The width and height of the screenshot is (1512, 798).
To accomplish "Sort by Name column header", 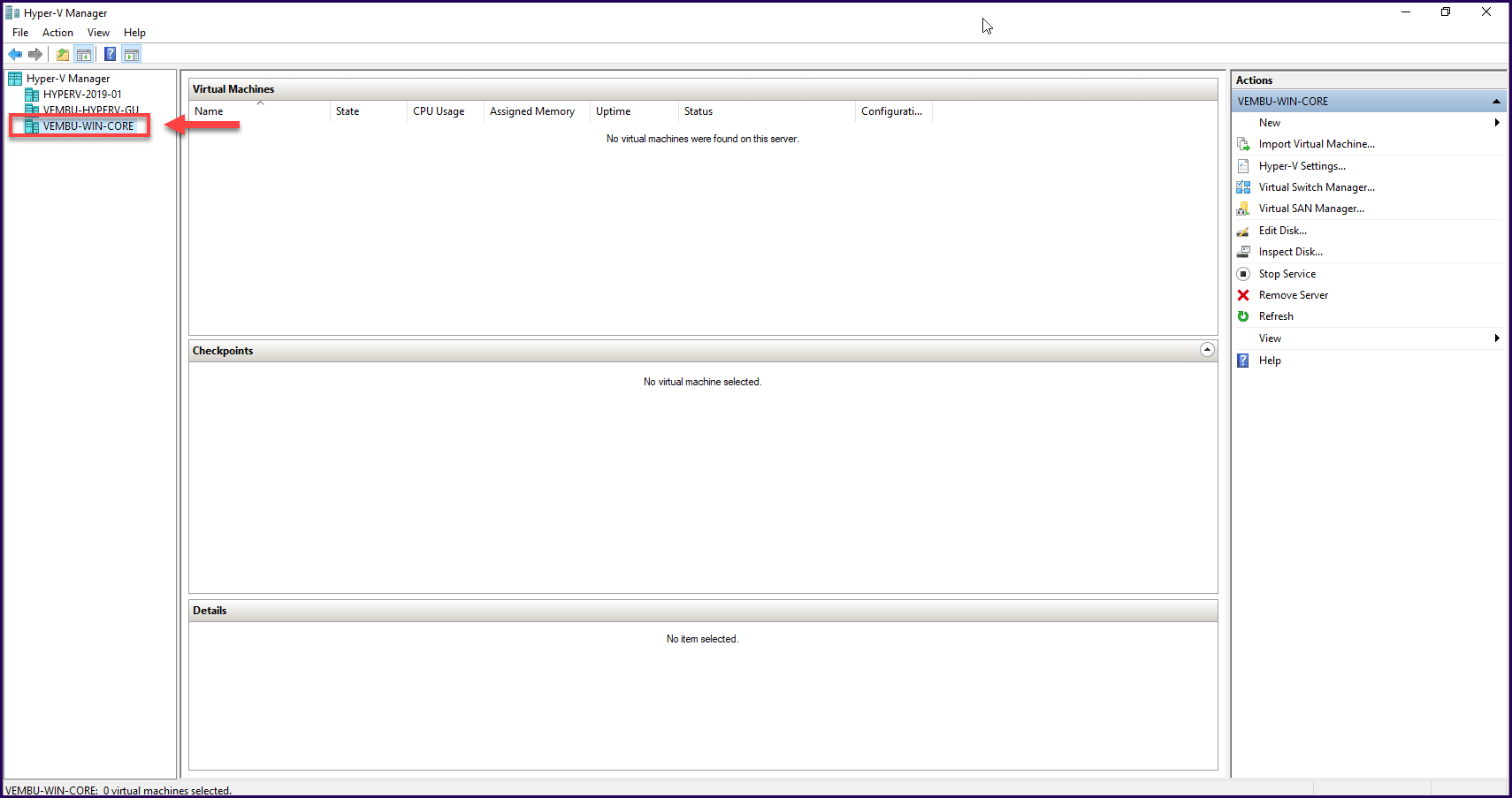I will pyautogui.click(x=259, y=111).
